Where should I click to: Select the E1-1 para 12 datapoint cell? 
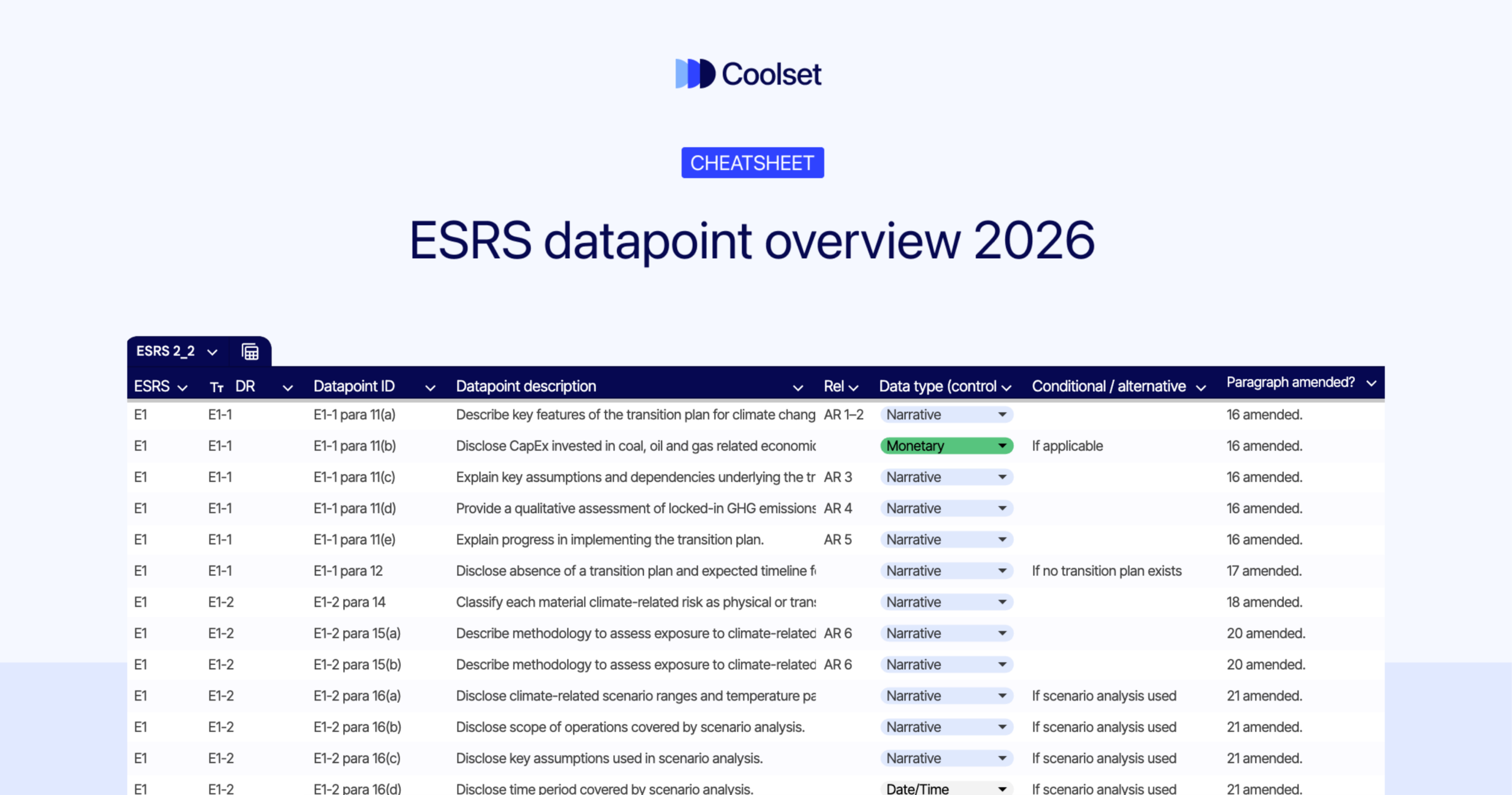pos(348,571)
